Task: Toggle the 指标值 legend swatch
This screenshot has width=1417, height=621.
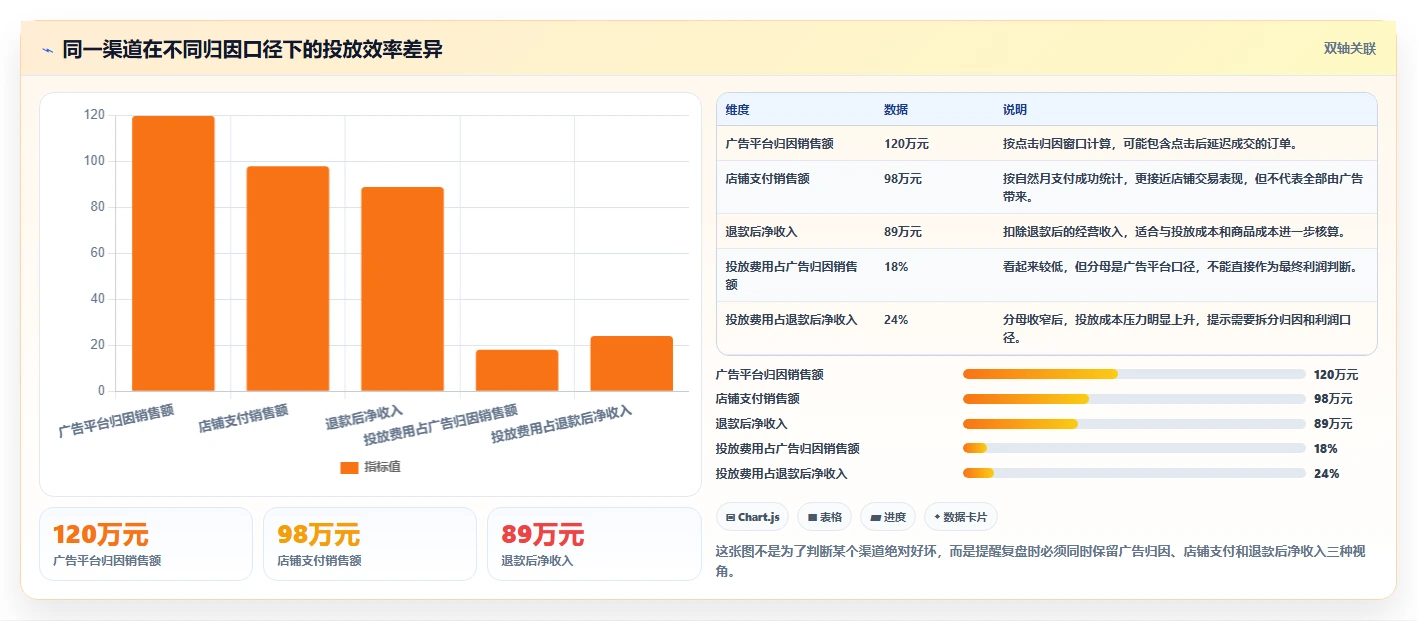Action: (x=349, y=467)
